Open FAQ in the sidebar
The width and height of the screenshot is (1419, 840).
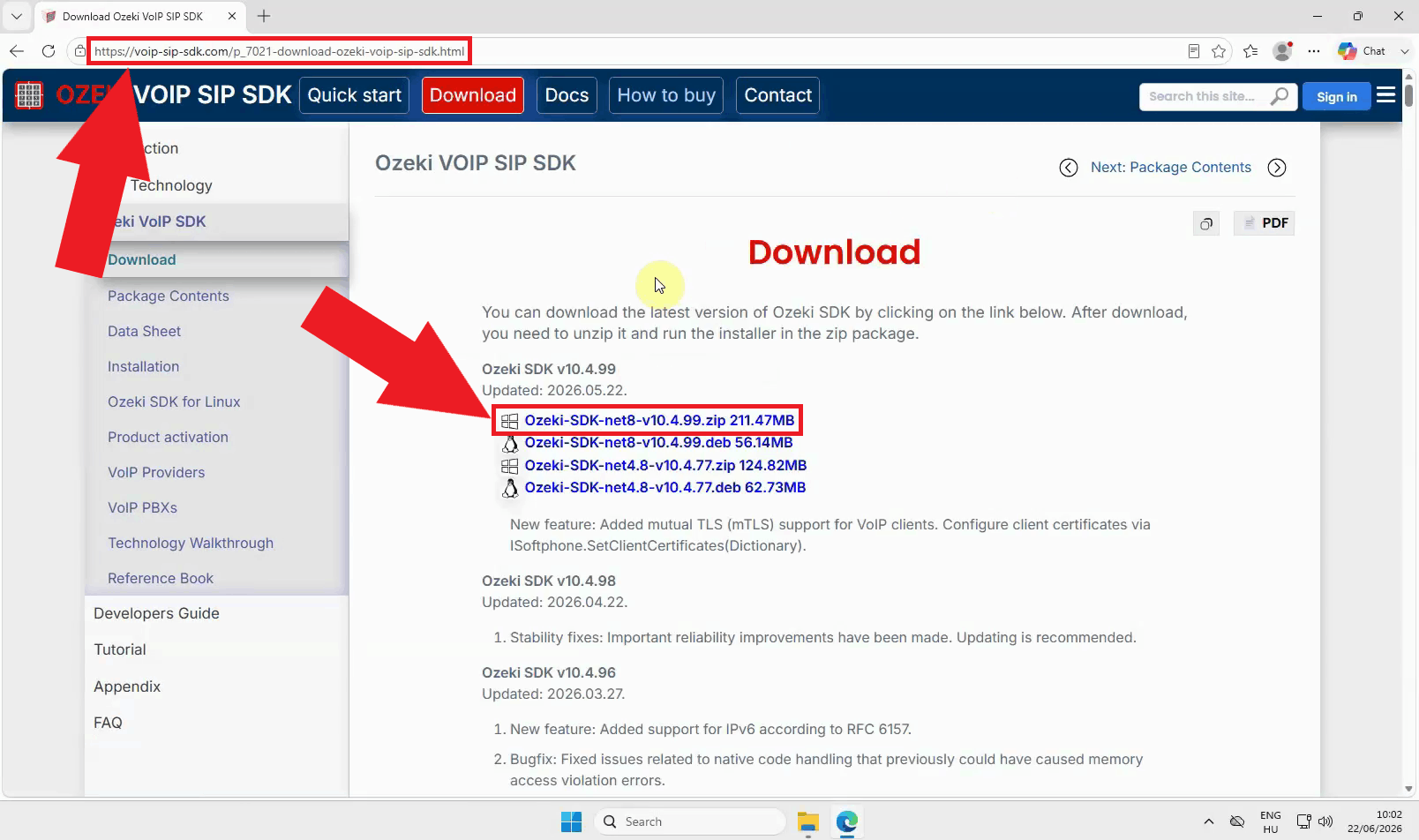(x=108, y=723)
